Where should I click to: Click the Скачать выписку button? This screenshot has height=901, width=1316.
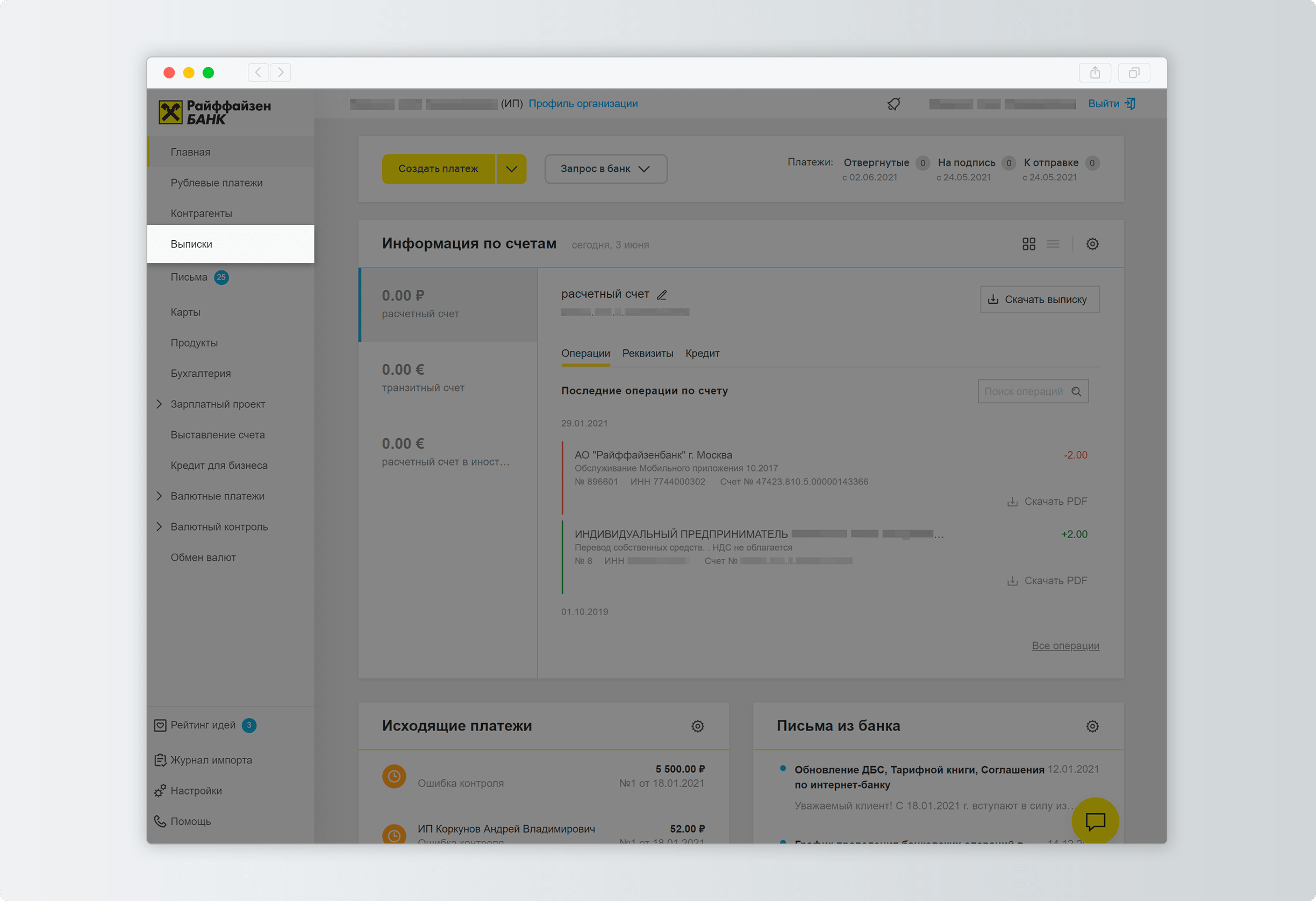[1040, 299]
